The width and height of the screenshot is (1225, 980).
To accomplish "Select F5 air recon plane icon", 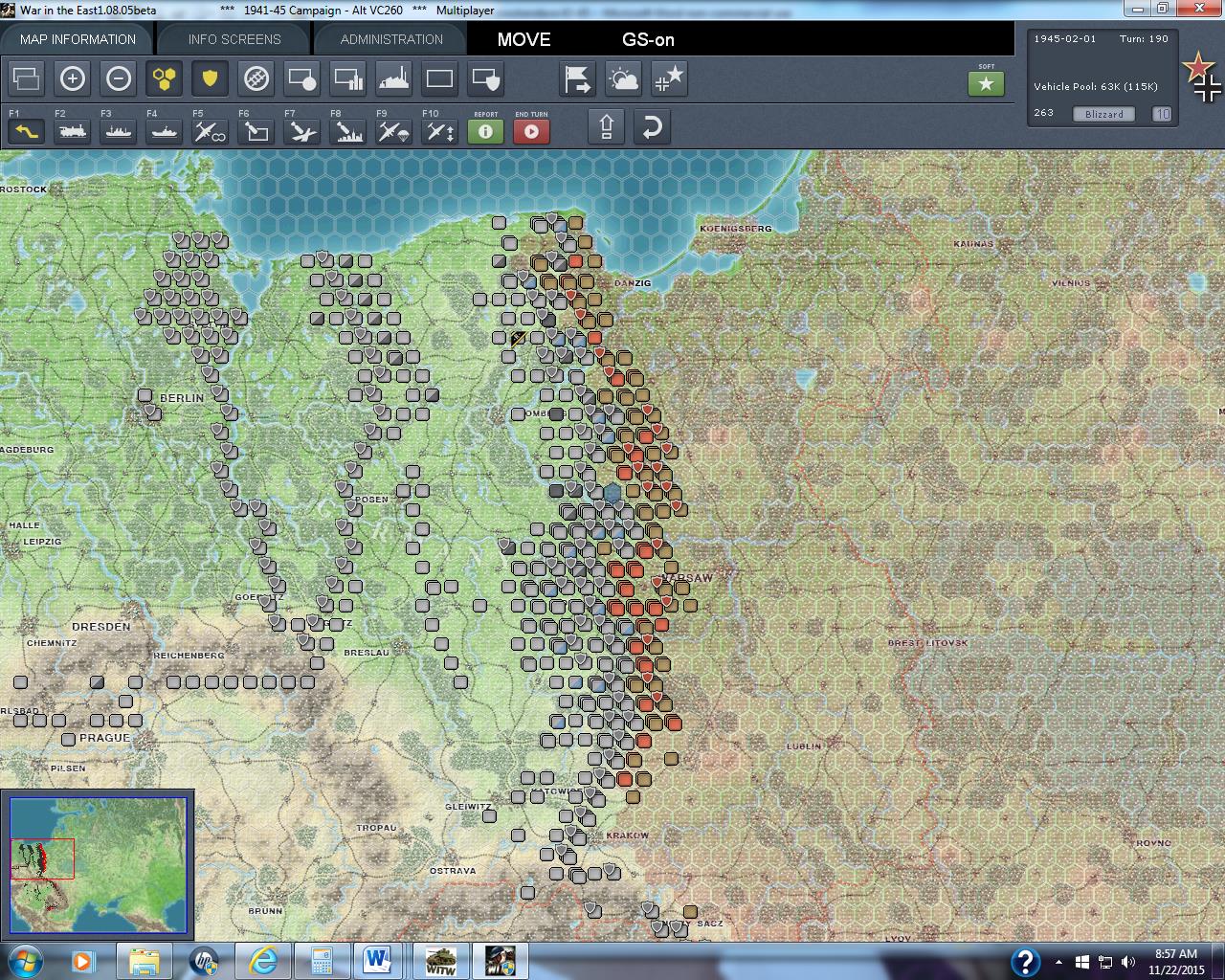I will pos(210,130).
